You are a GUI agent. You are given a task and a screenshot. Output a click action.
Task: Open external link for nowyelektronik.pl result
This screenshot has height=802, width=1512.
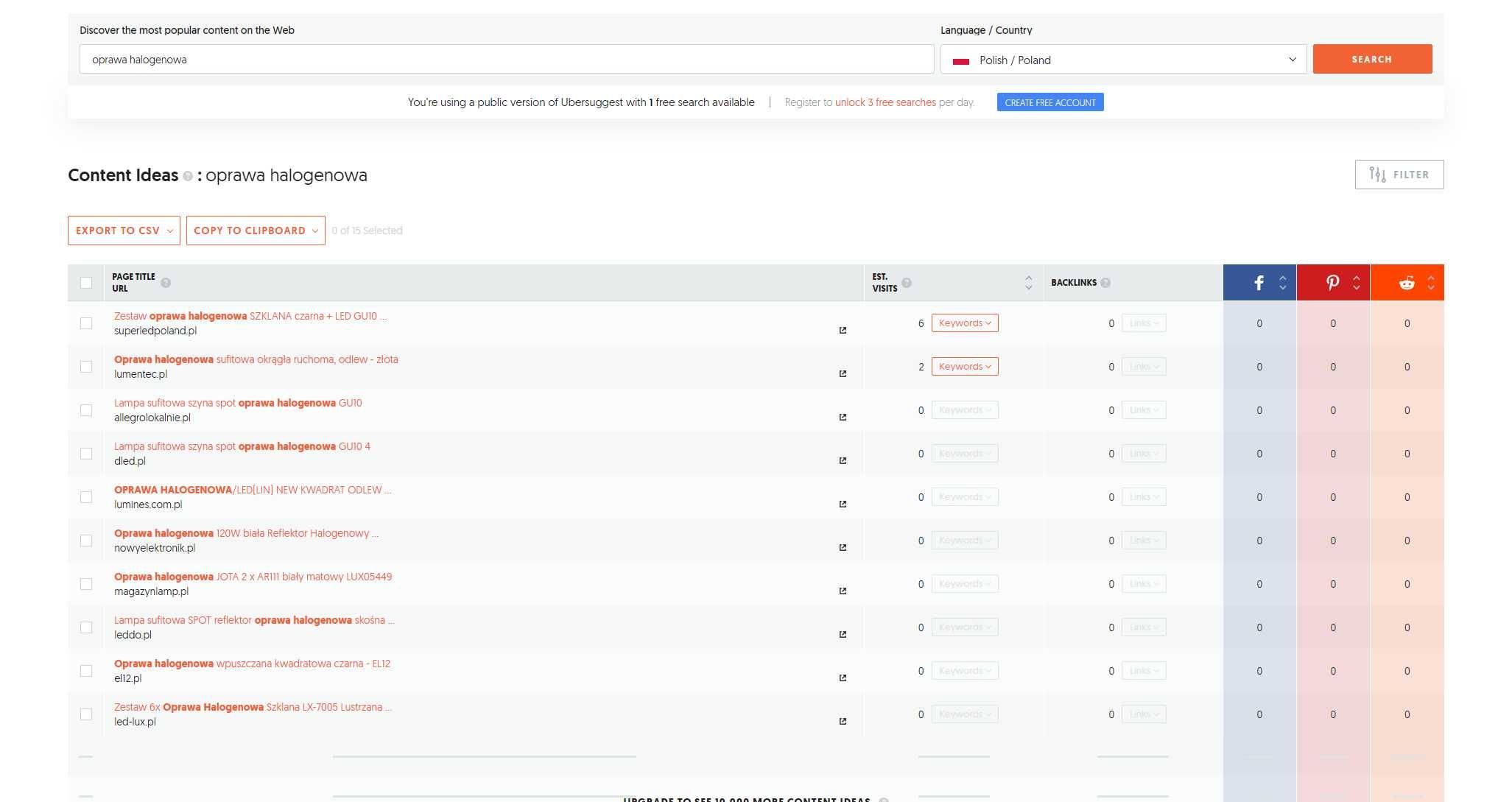tap(843, 548)
